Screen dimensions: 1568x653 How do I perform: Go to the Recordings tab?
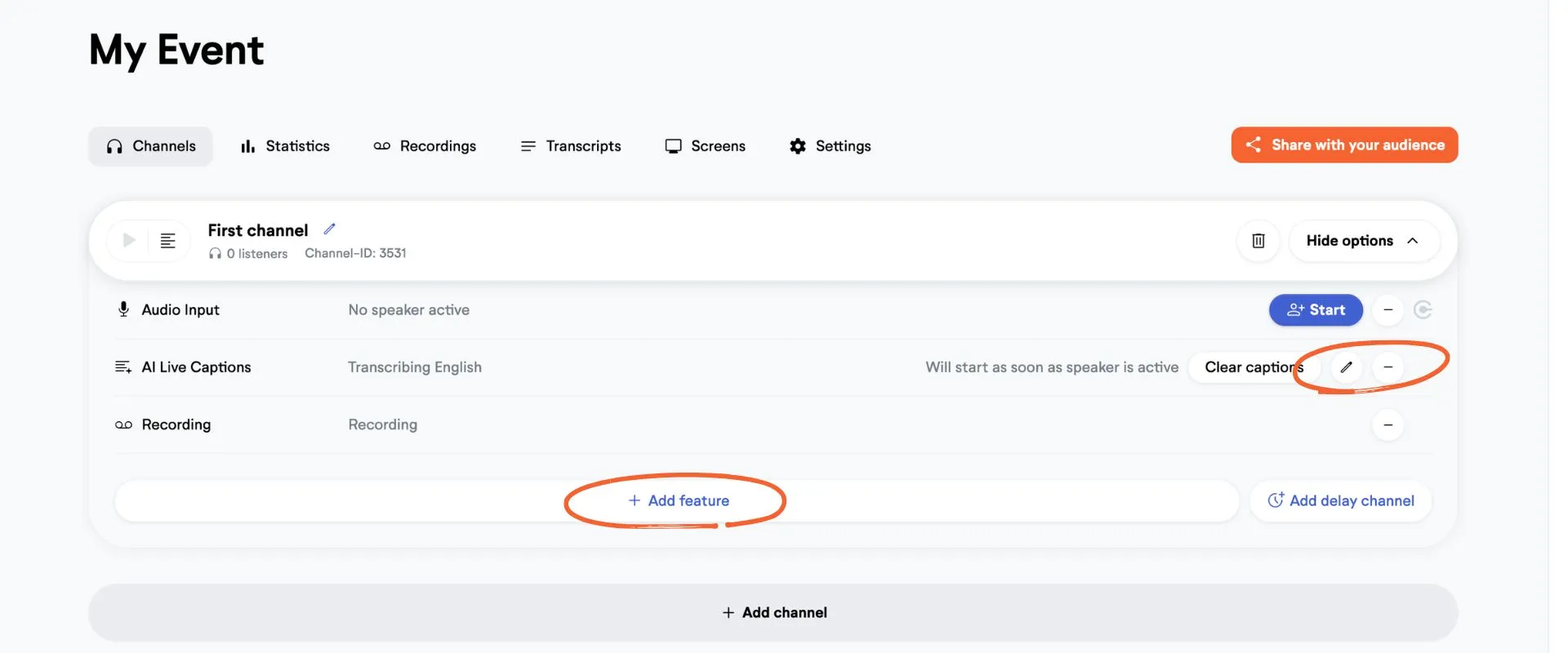tap(425, 146)
